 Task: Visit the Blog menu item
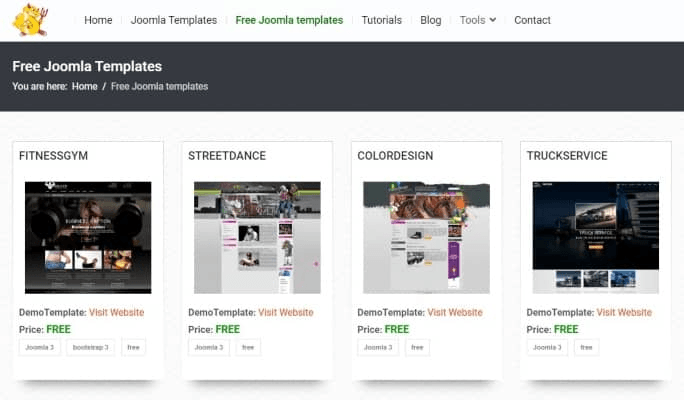[x=431, y=20]
